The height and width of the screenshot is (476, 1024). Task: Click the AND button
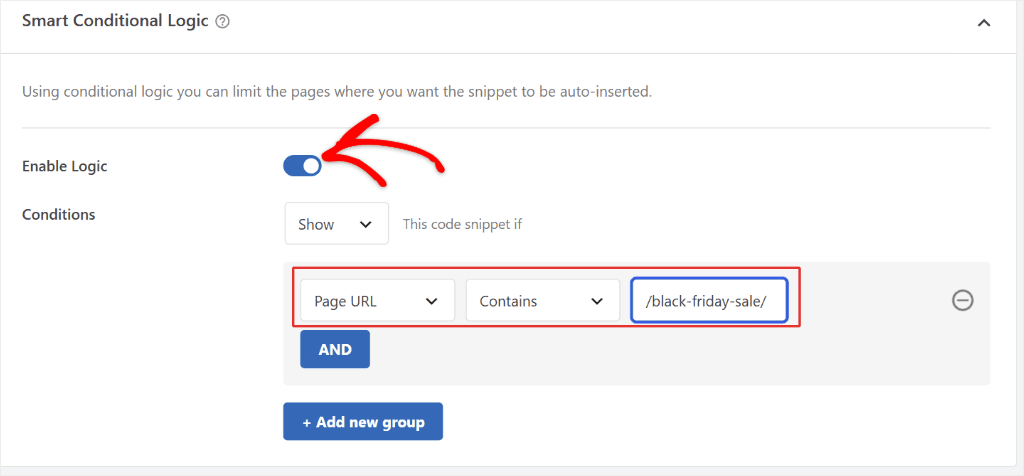click(335, 349)
